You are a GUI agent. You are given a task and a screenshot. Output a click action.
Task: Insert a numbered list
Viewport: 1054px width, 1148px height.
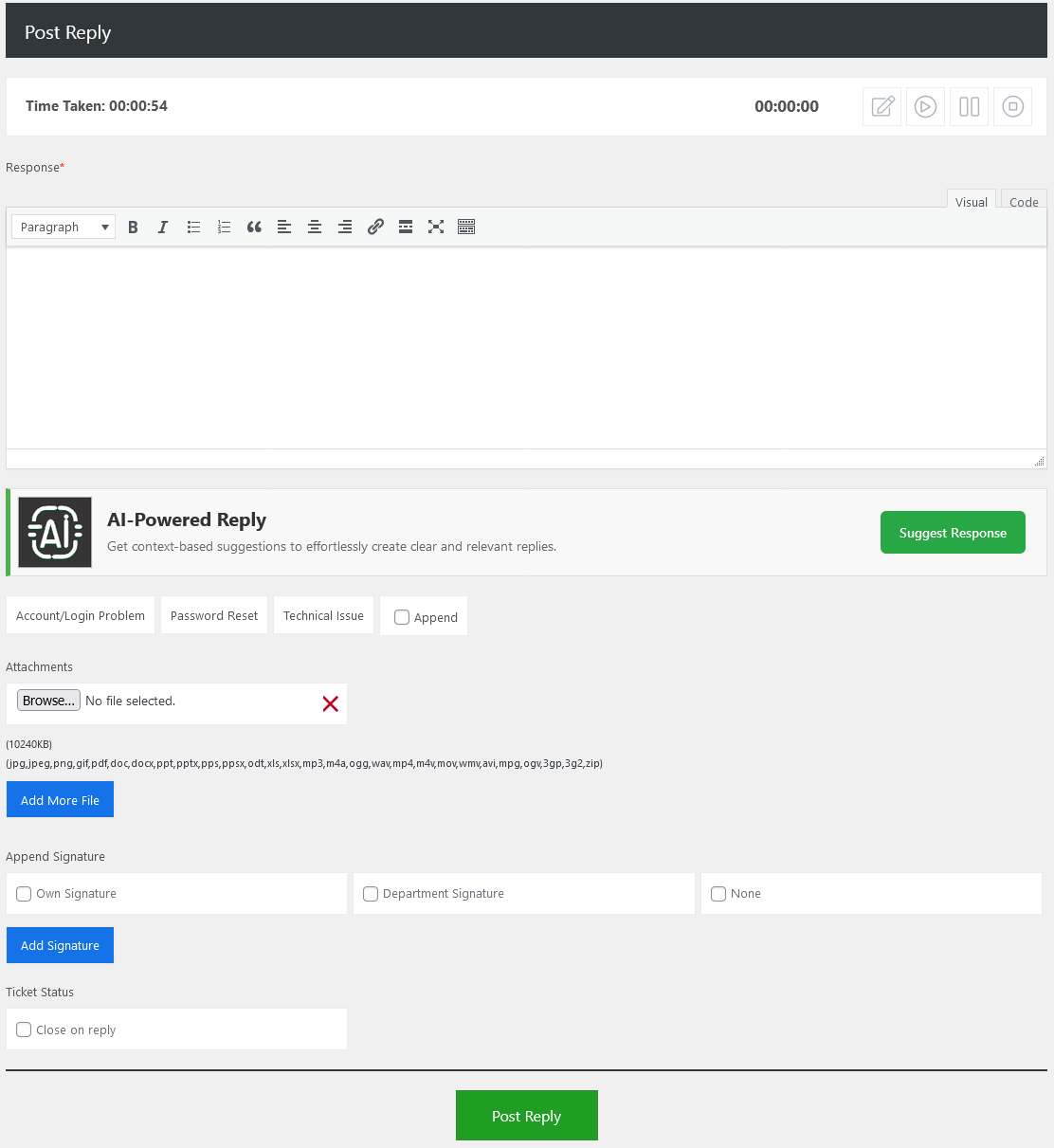224,228
